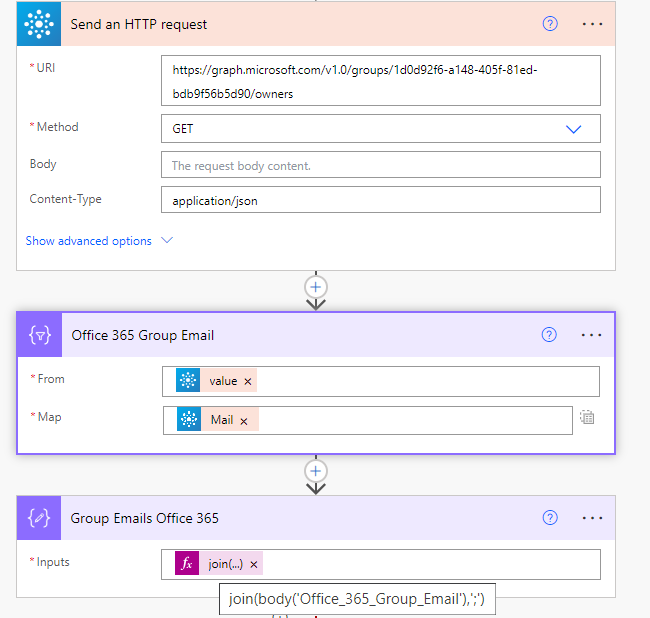The height and width of the screenshot is (618, 650).
Task: Select the Office 365 Group Email title
Action: (x=143, y=335)
